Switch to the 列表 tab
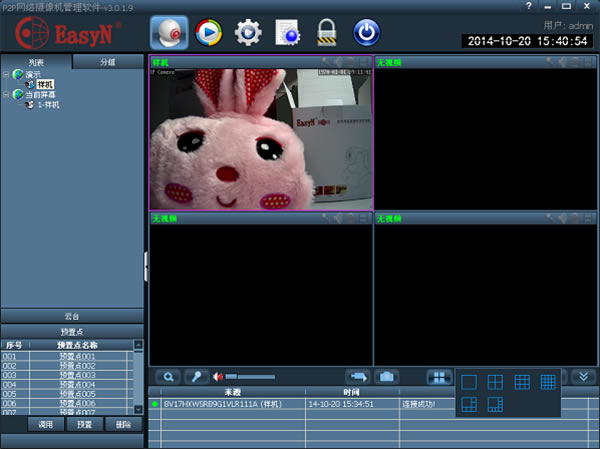Viewport: 600px width, 449px height. pyautogui.click(x=36, y=62)
